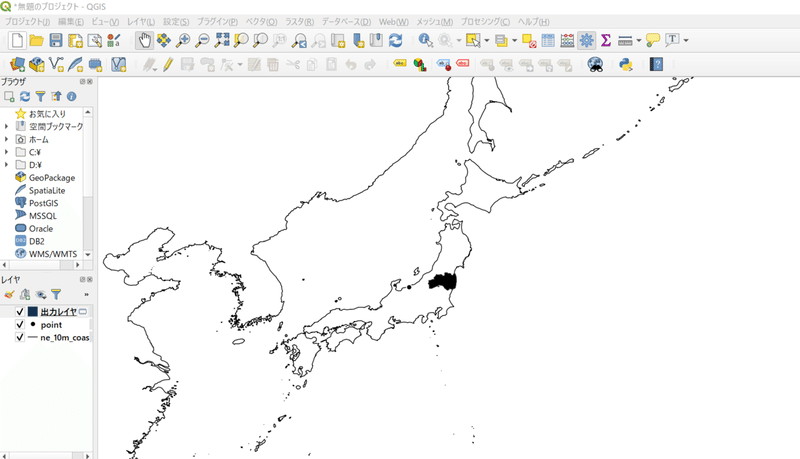Click the Layers panel filter legend icon
The width and height of the screenshot is (800, 459).
tap(56, 294)
